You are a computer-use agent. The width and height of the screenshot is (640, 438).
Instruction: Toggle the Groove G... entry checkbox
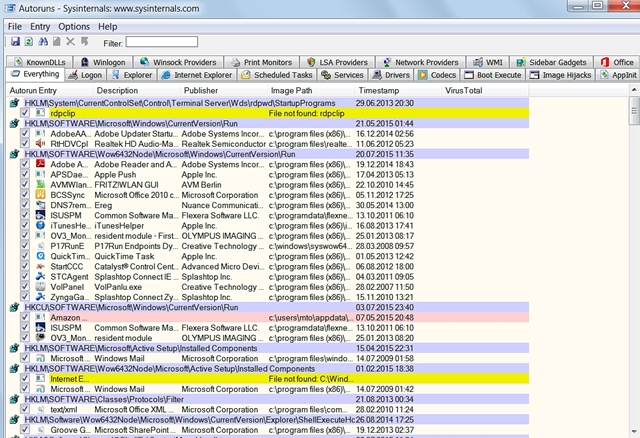(25, 429)
